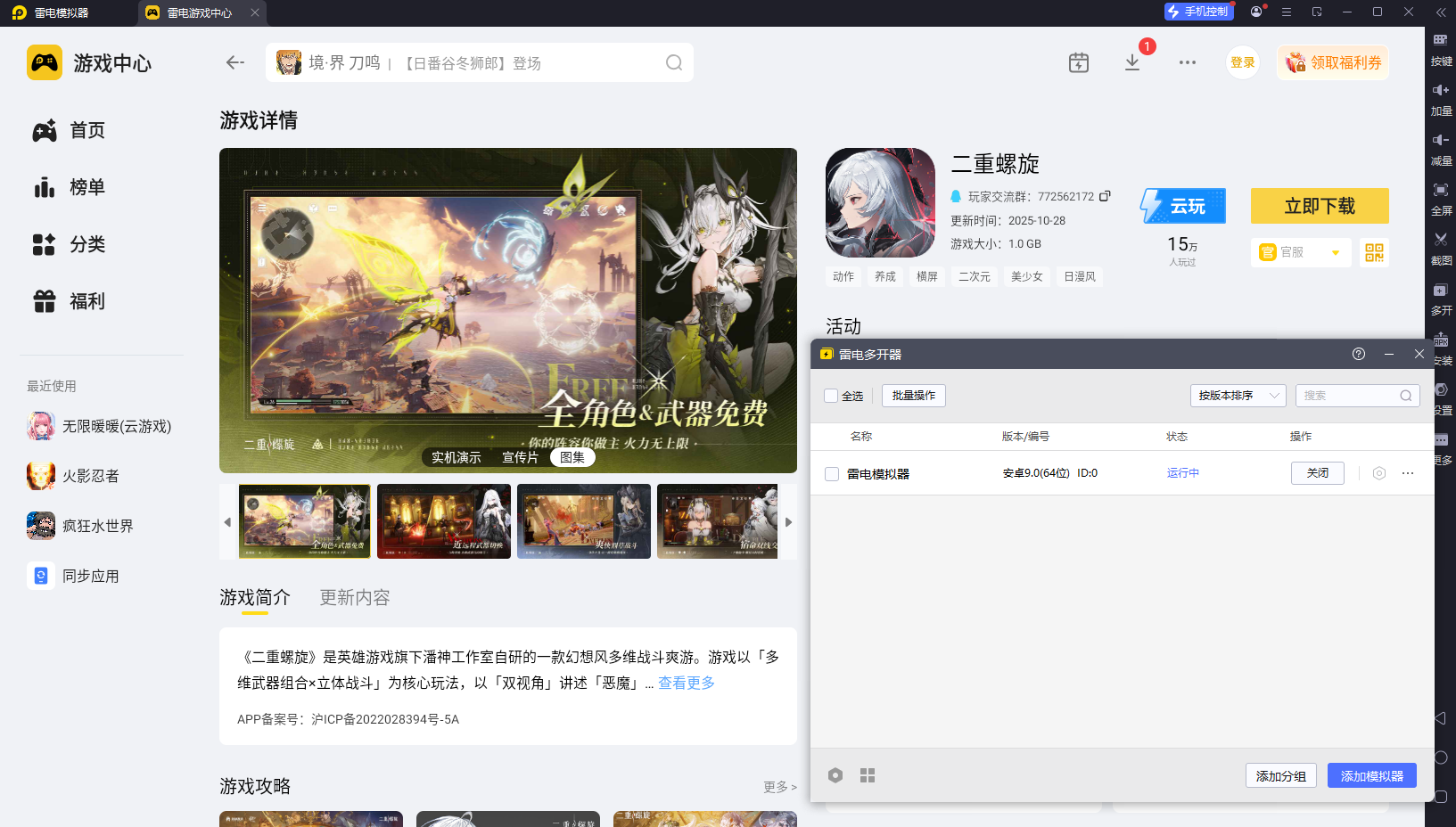Show next gallery thumbnails with right arrow
The height and width of the screenshot is (827, 1456).
pyautogui.click(x=788, y=522)
